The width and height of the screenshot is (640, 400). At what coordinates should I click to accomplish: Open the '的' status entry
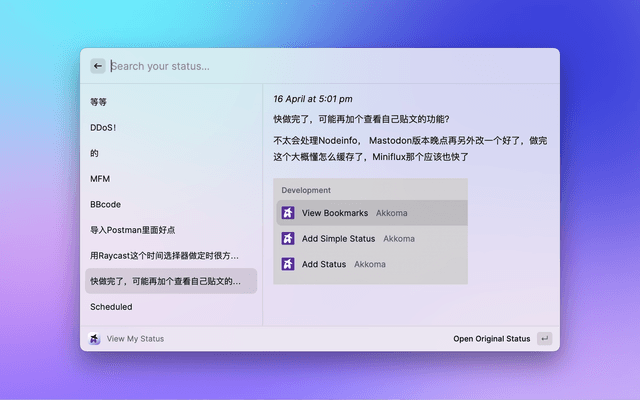tap(94, 153)
